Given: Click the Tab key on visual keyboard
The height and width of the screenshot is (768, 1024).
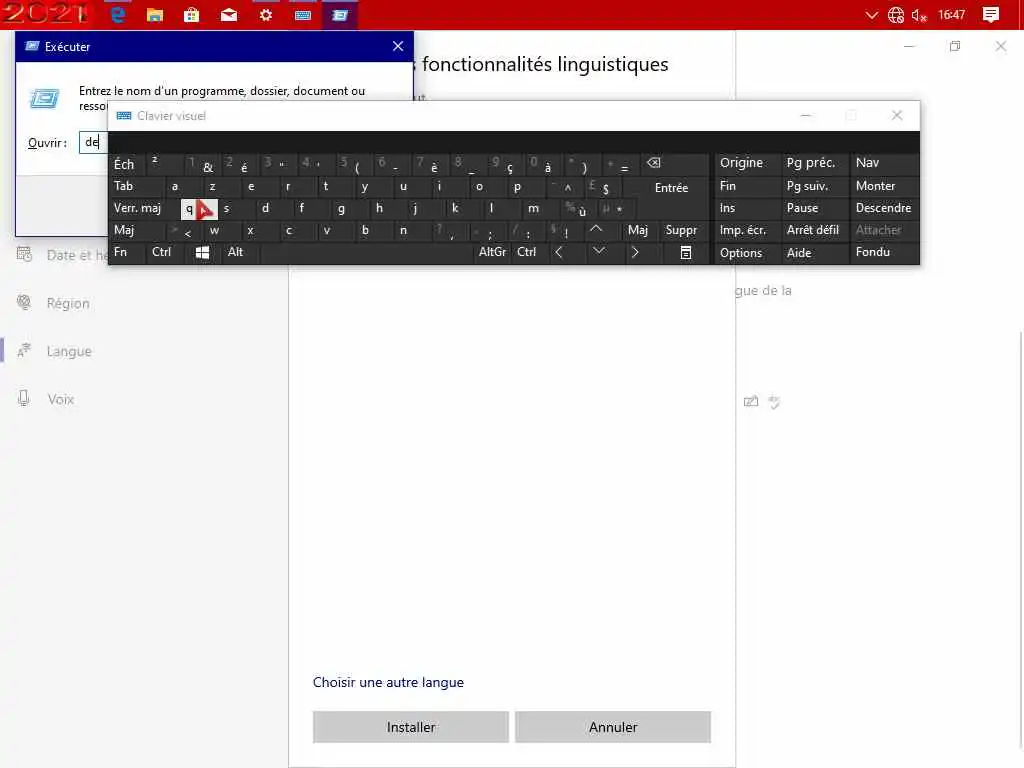Looking at the screenshot, I should [x=123, y=186].
